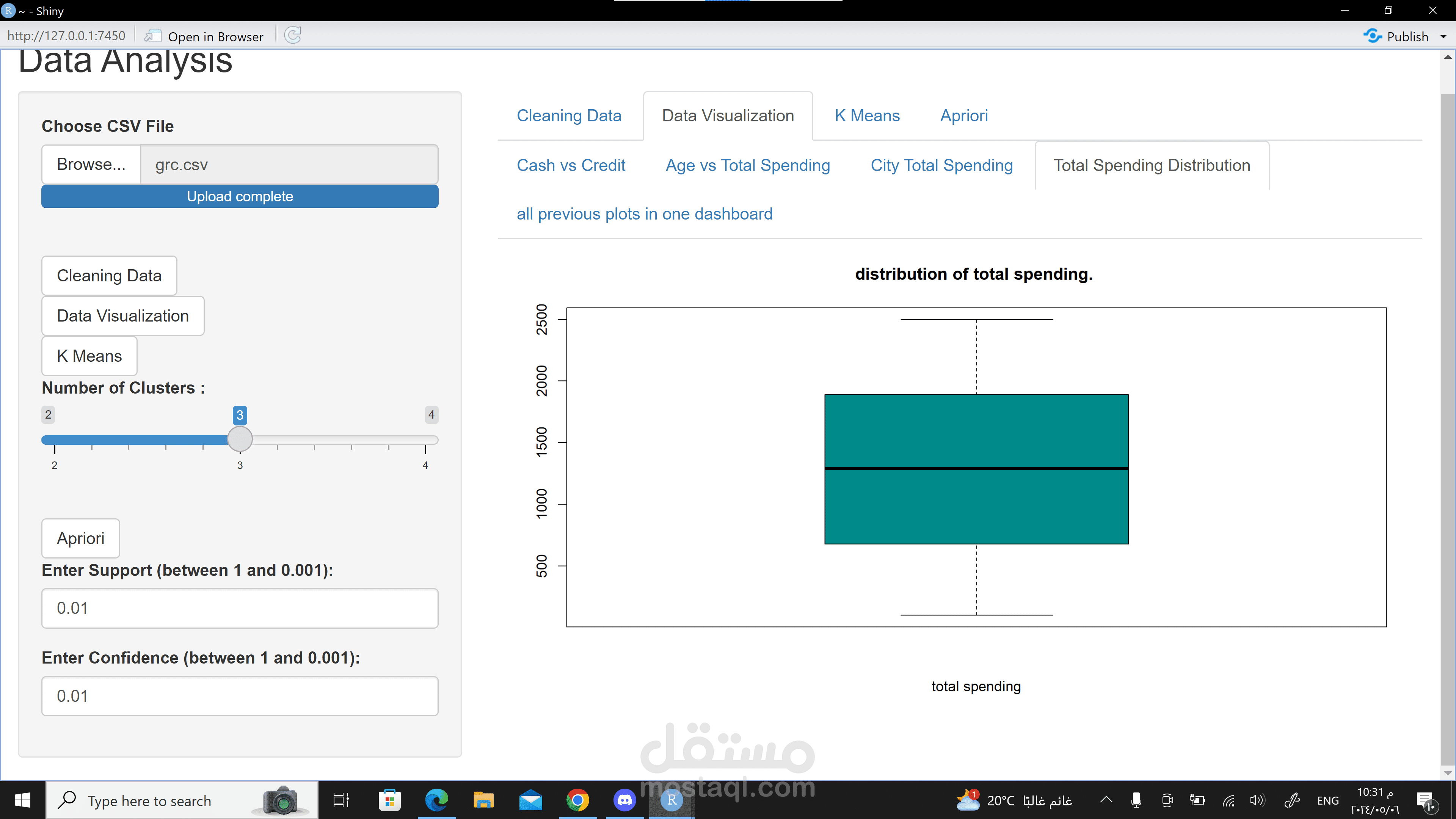Open the Cash vs Credit sub-tab
The height and width of the screenshot is (819, 1456).
coord(571,166)
